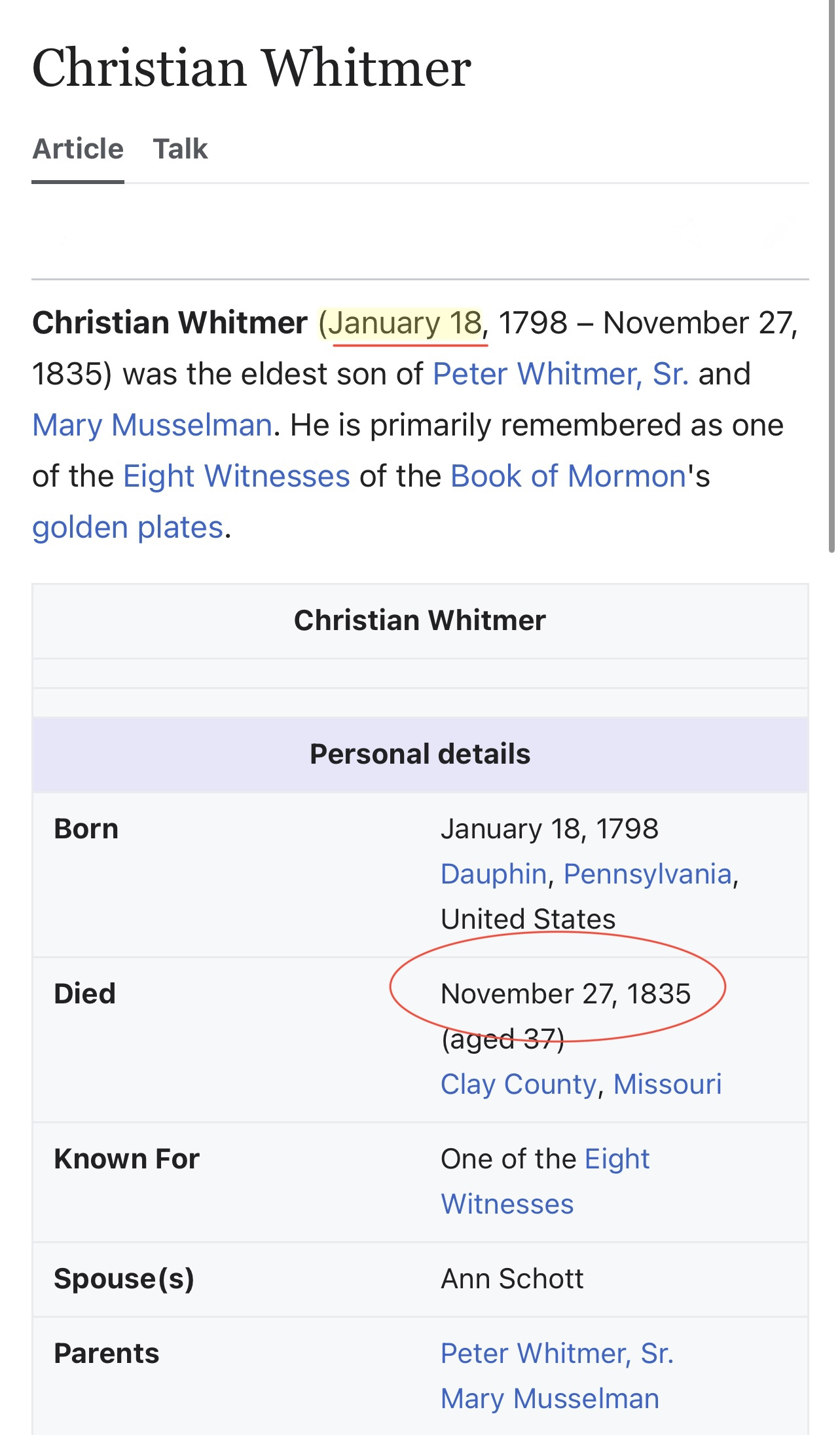The width and height of the screenshot is (840, 1435).
Task: Open the Clay County link
Action: (519, 1084)
